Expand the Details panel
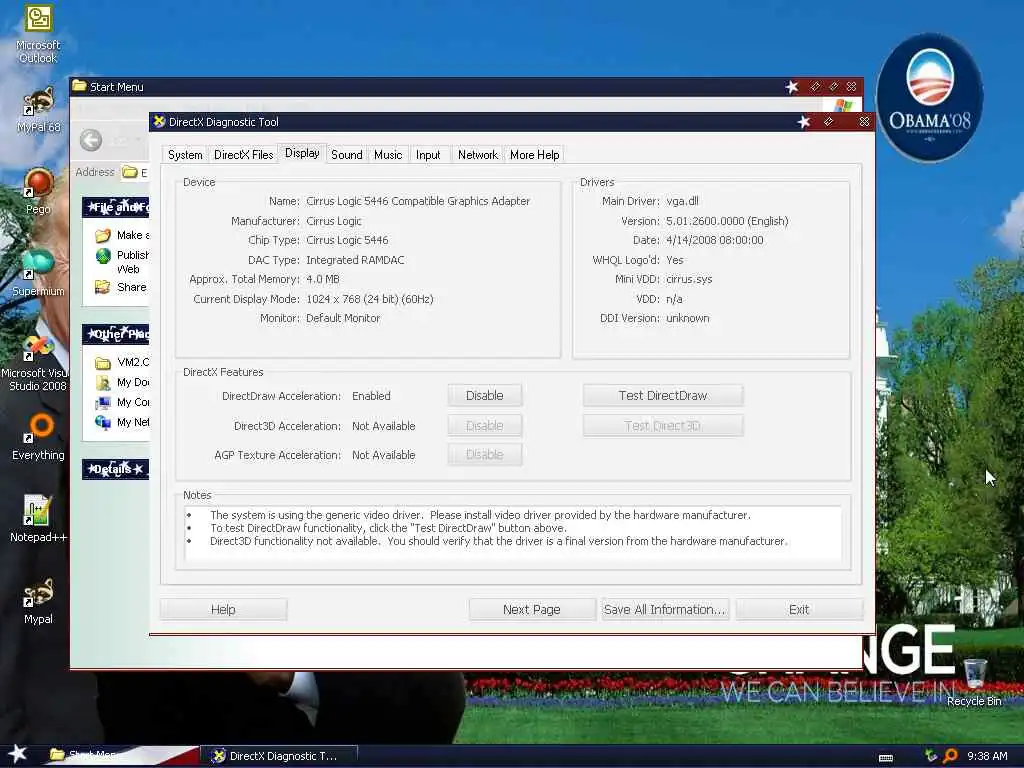The width and height of the screenshot is (1024, 768). pos(116,469)
